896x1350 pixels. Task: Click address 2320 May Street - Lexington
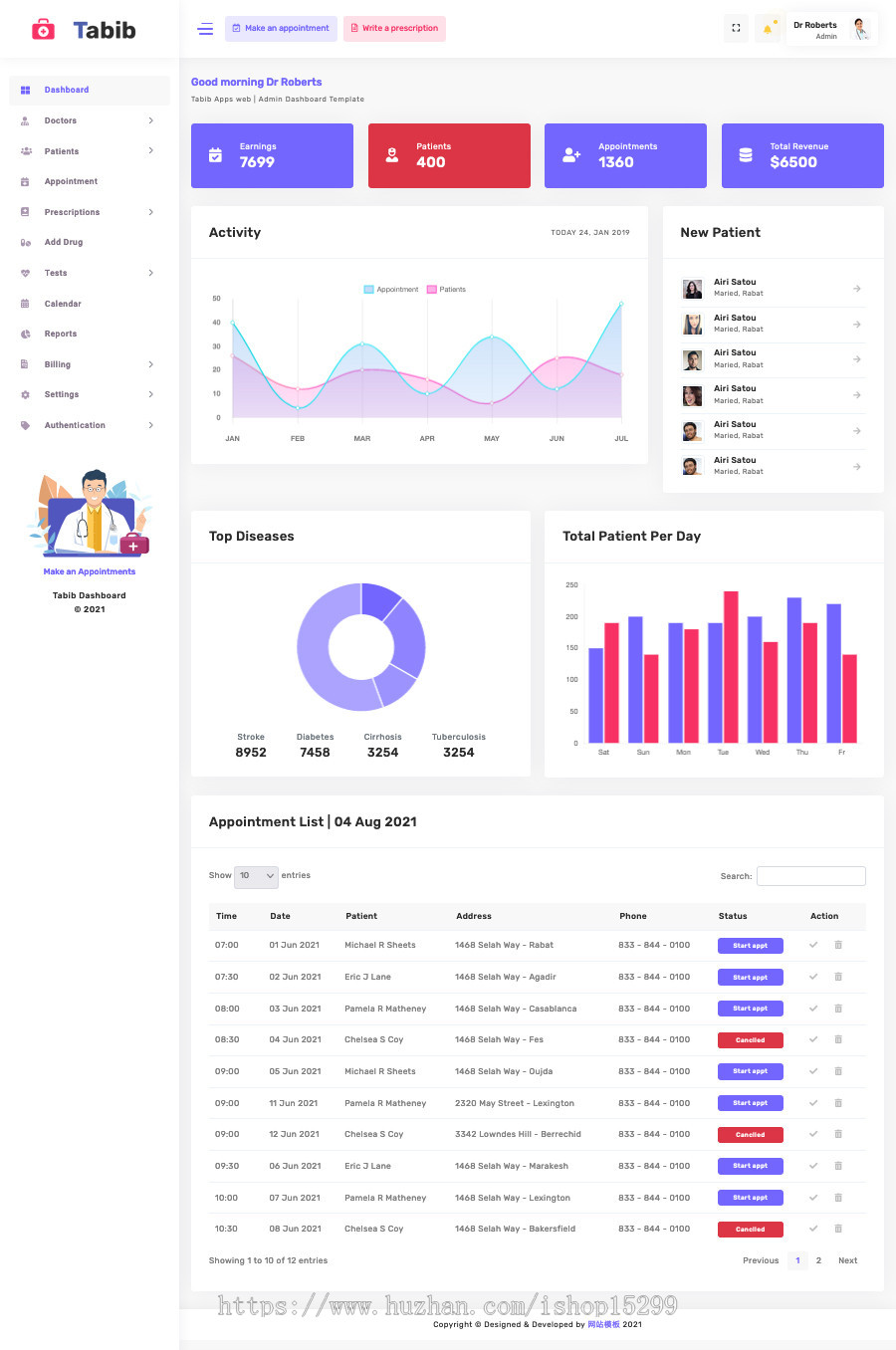(x=515, y=1103)
